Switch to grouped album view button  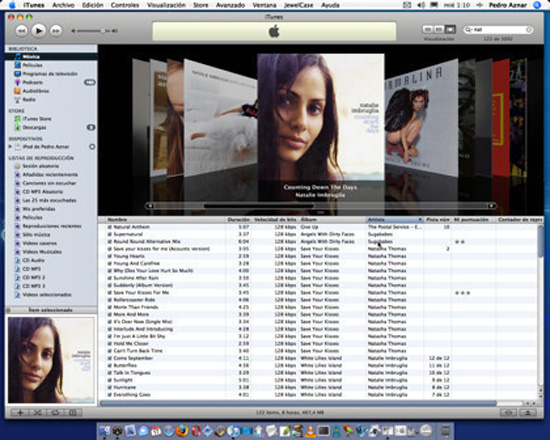coord(439,29)
